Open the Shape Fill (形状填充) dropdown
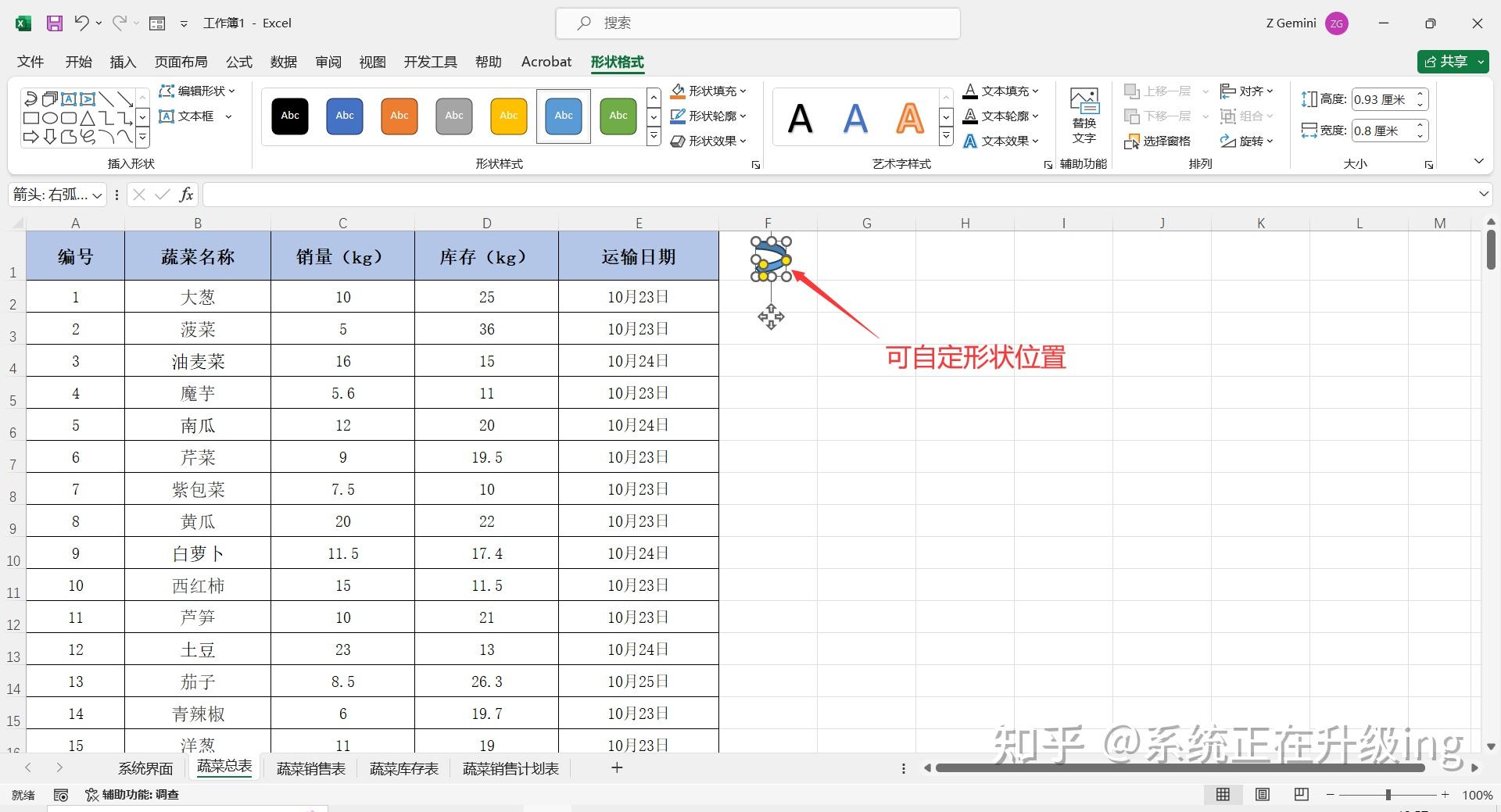Image resolution: width=1501 pixels, height=812 pixels. coord(708,91)
